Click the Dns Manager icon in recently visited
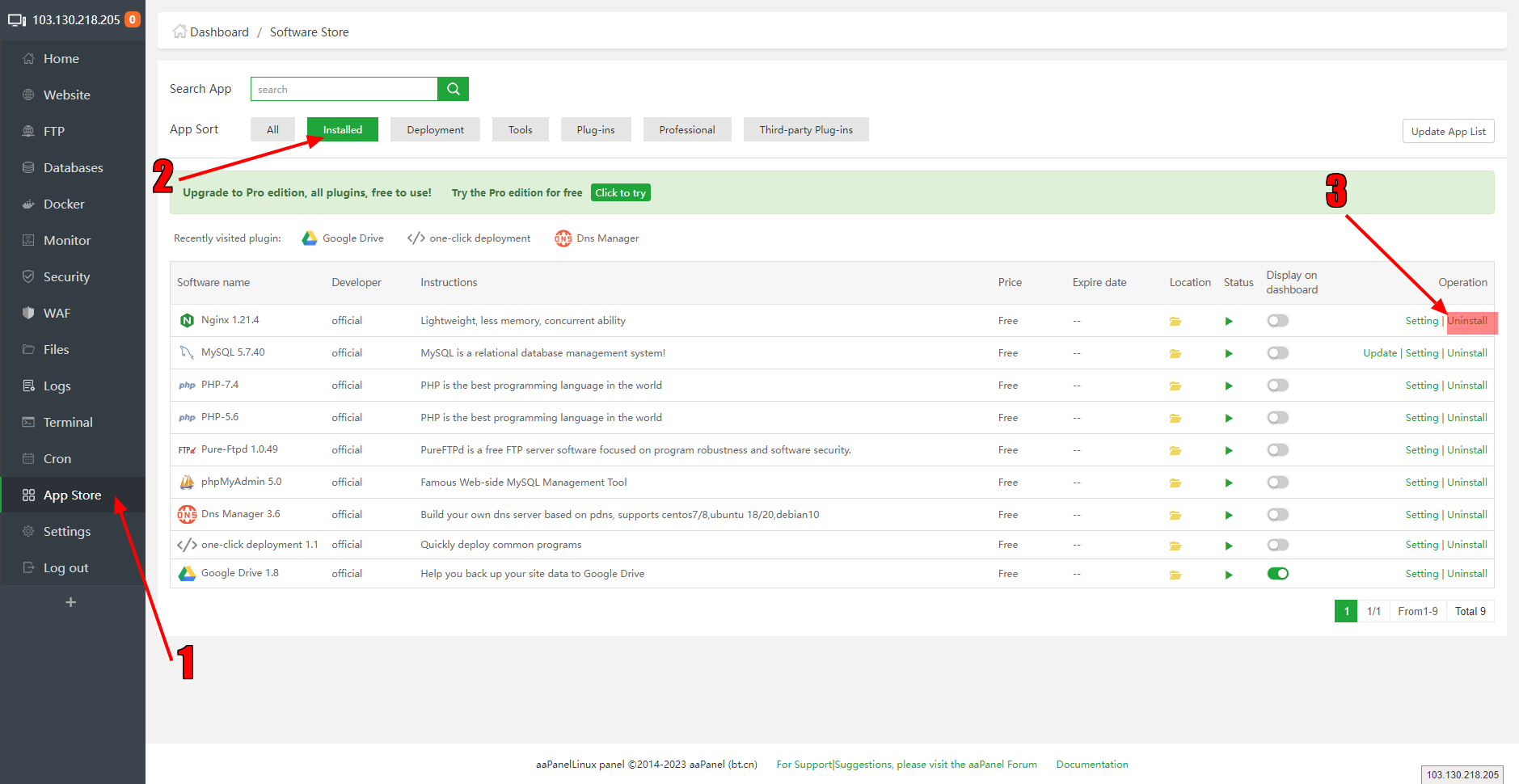Image resolution: width=1519 pixels, height=784 pixels. 563,238
